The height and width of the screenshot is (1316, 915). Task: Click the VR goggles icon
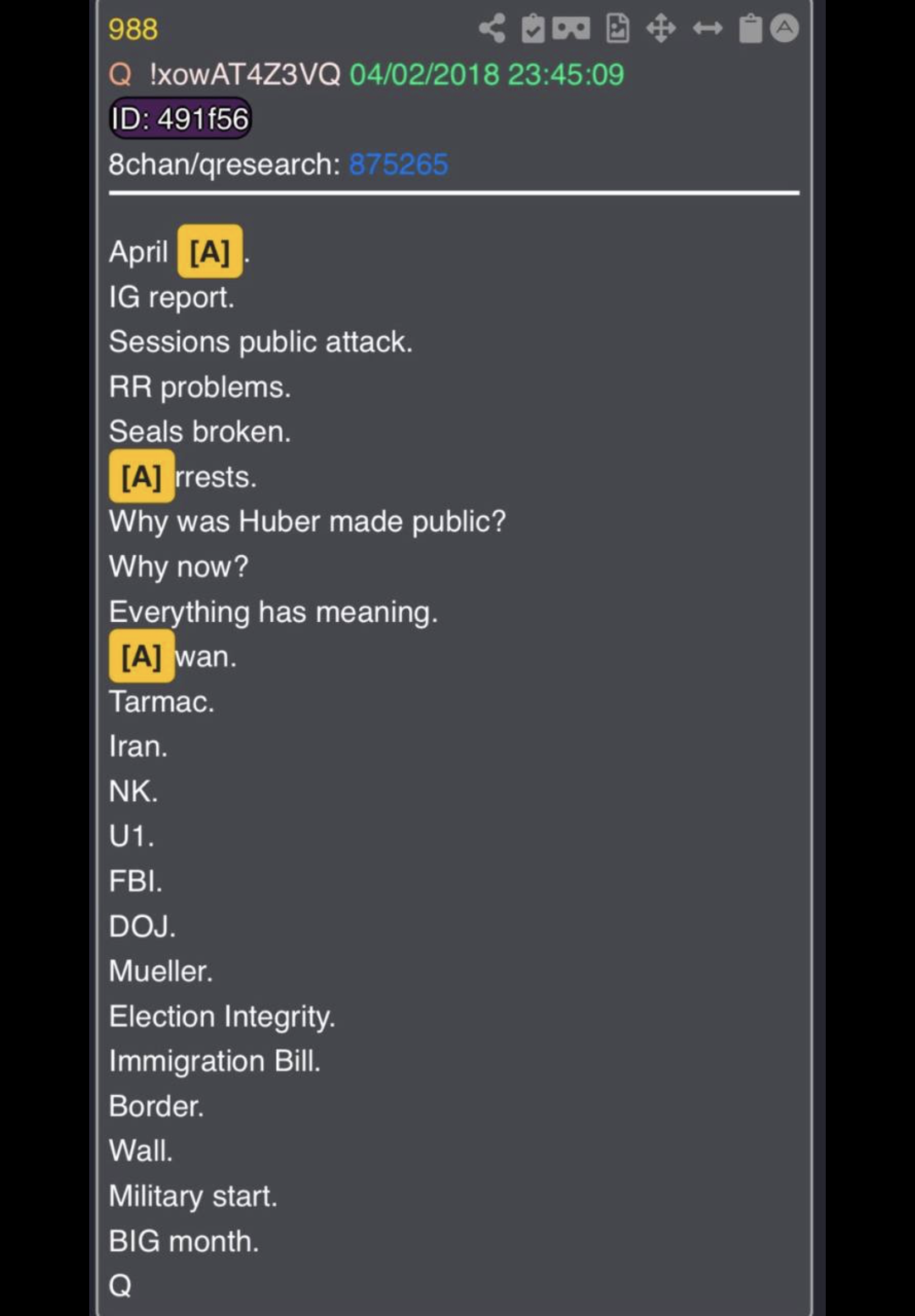pos(571,28)
